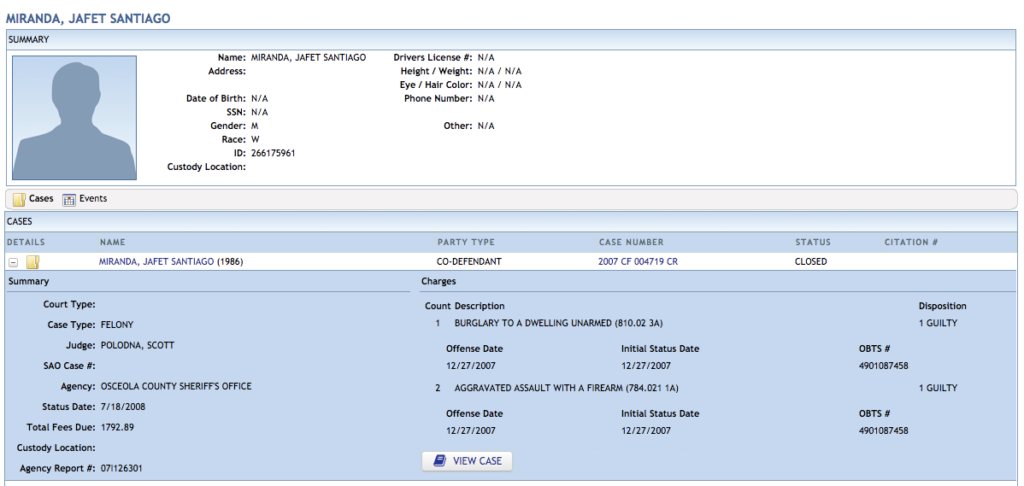Viewport: 1024px width, 486px height.
Task: Click the page title MIRANDA, JAFET SANTIAGO heading
Action: click(89, 18)
